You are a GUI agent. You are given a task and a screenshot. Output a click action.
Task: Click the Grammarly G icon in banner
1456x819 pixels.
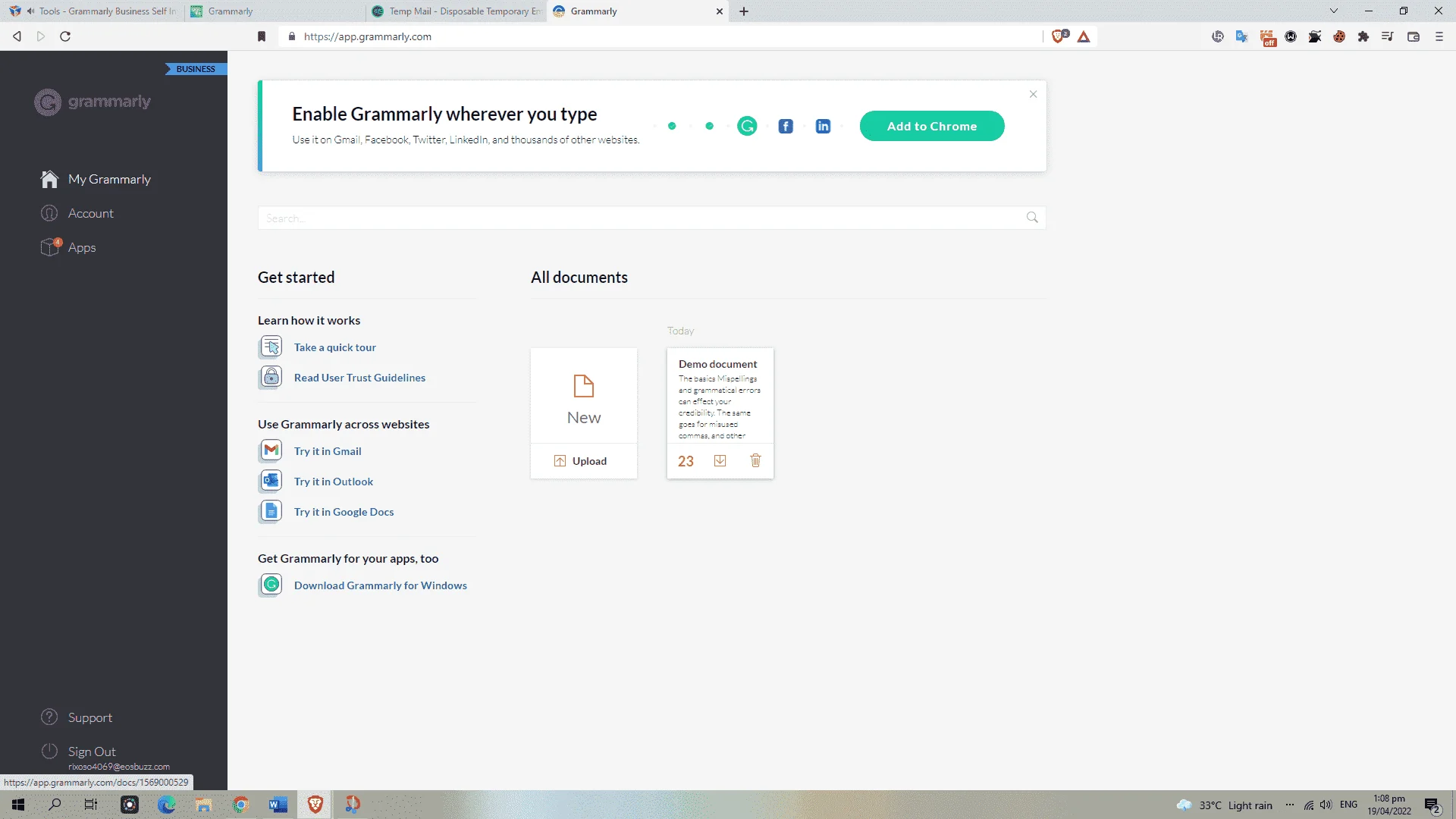747,126
